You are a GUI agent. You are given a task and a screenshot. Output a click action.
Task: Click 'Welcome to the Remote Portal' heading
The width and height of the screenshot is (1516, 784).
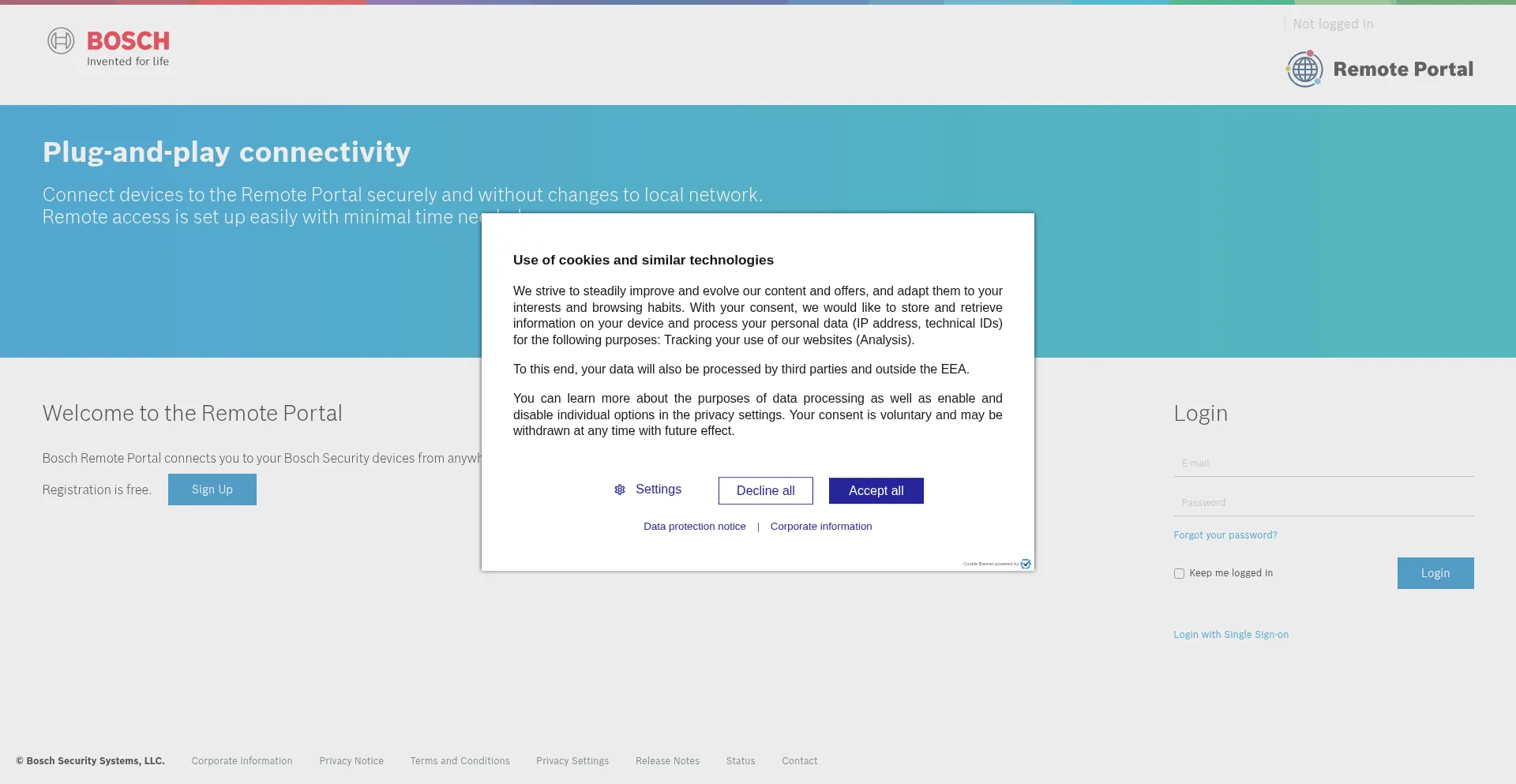[192, 414]
